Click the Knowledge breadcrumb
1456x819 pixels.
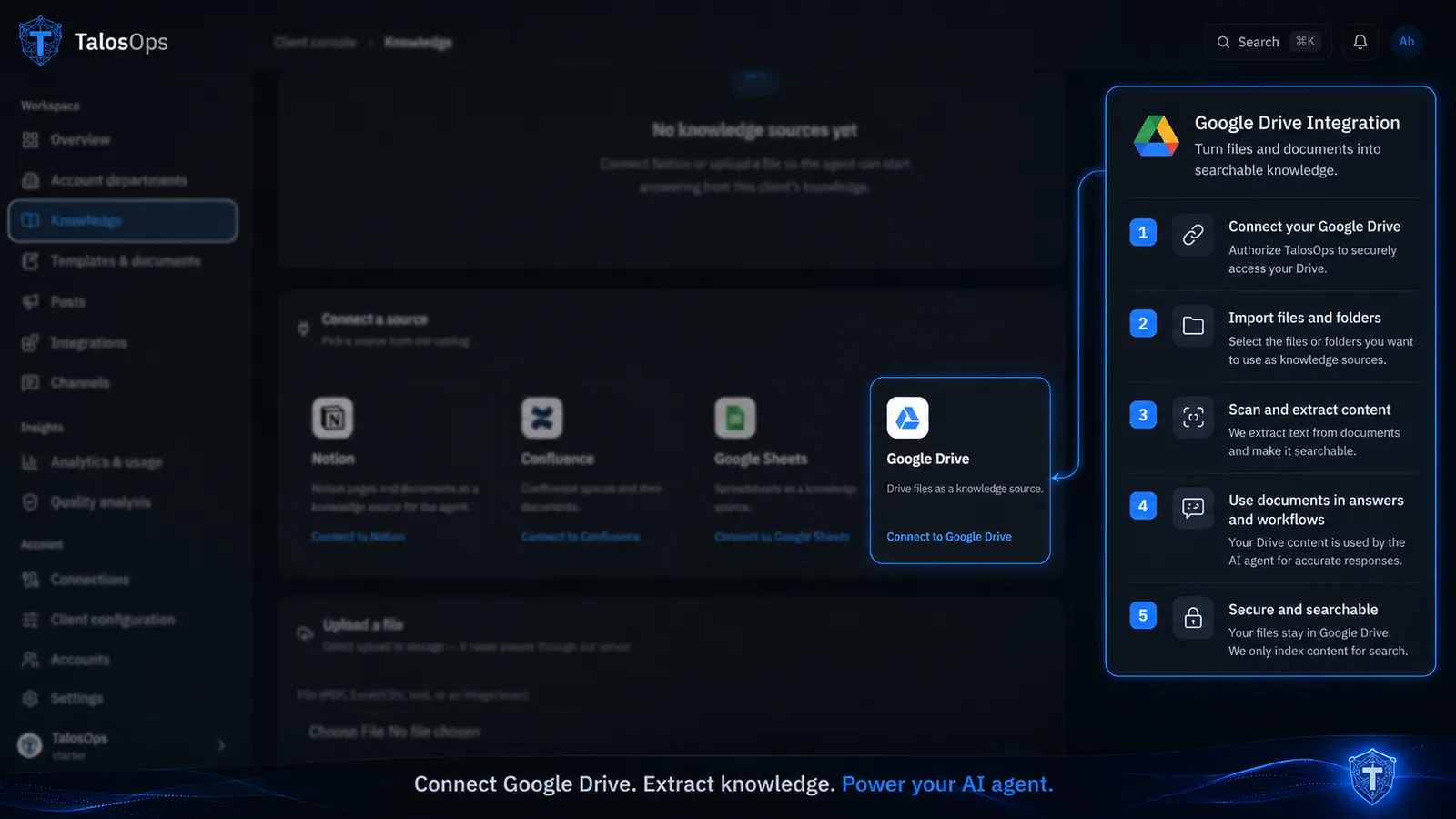pos(419,43)
